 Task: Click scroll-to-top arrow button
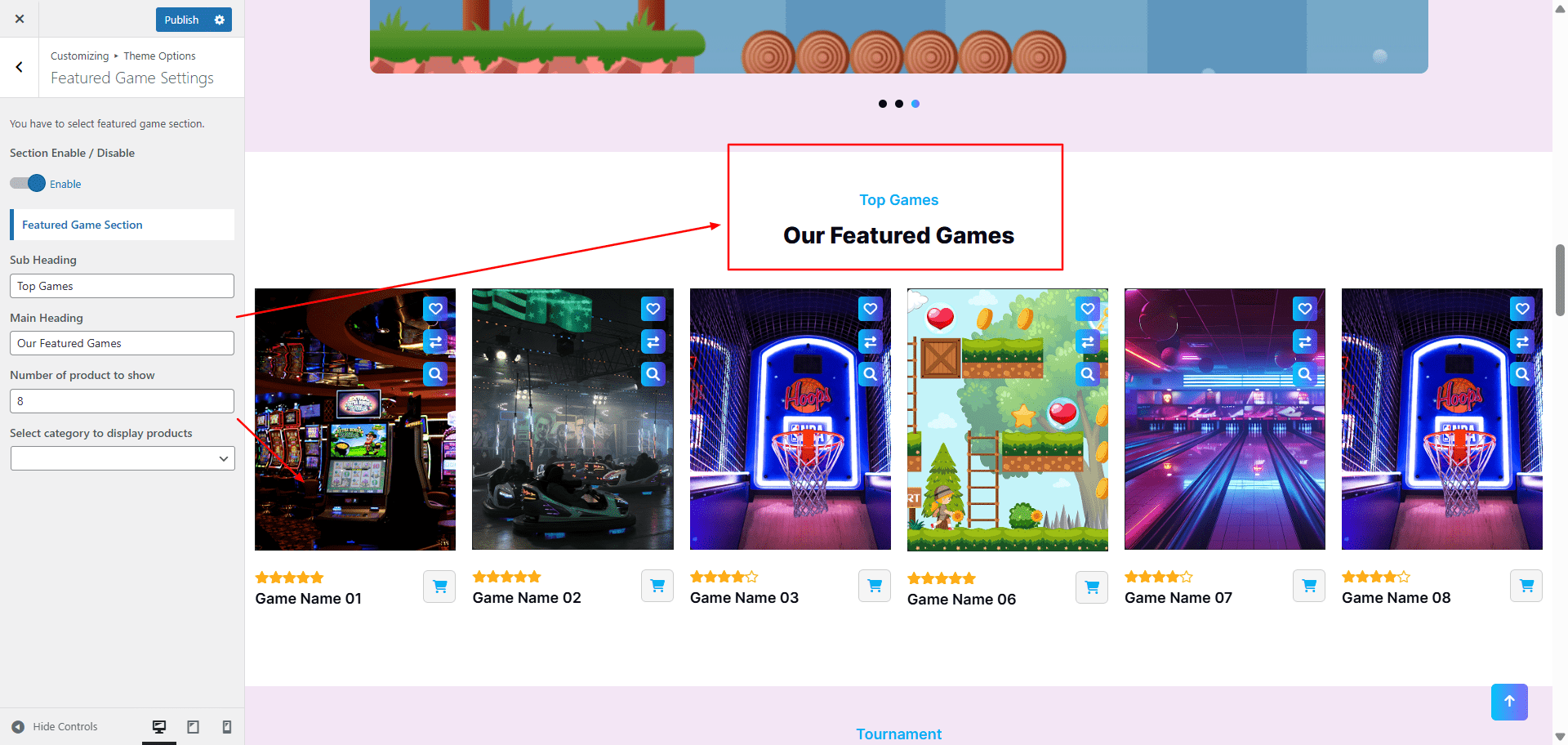(x=1509, y=702)
